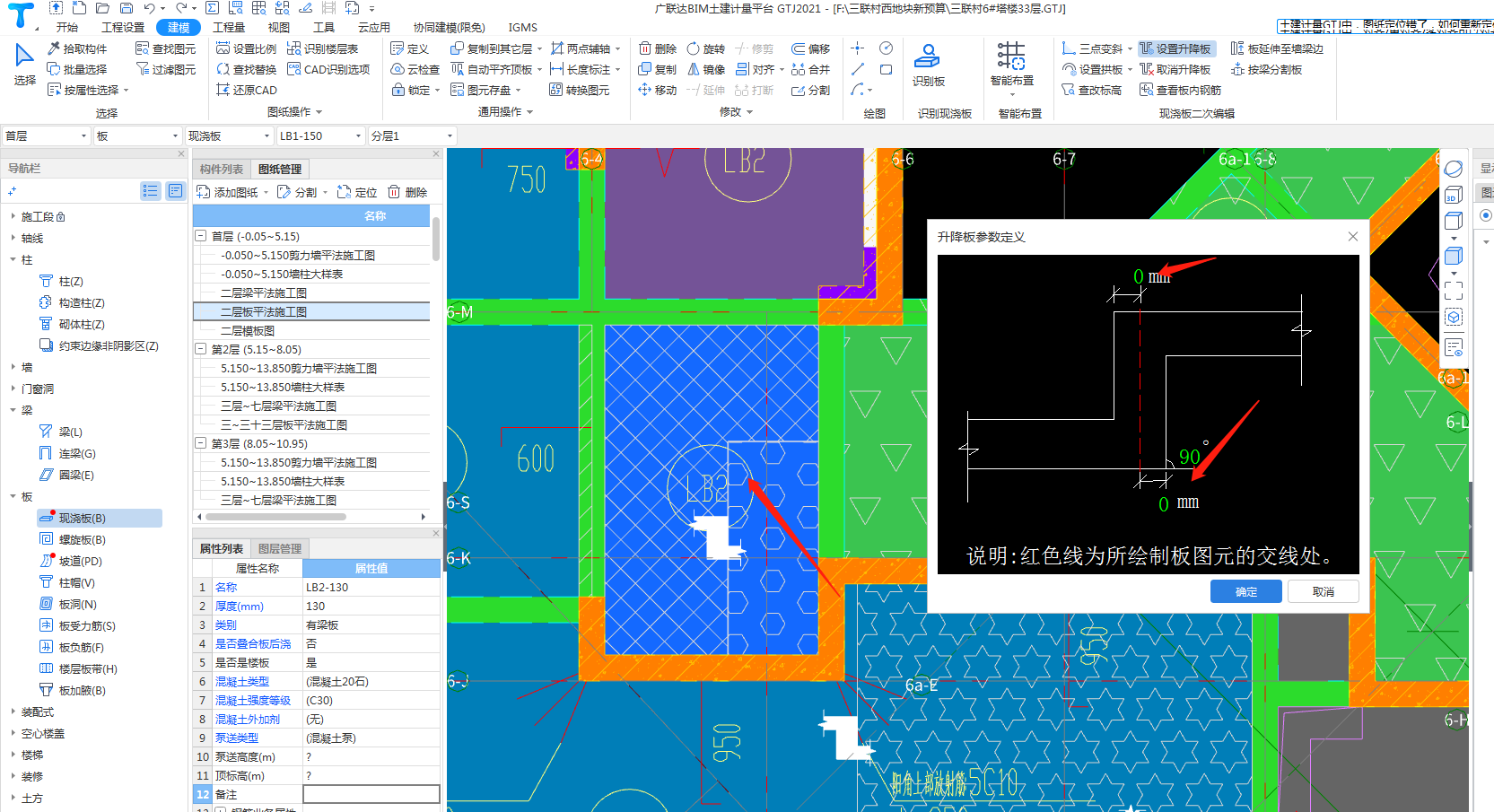This screenshot has height=812, width=1494.
Task: Open the 识别板 recognize slab tool
Action: coord(928,65)
